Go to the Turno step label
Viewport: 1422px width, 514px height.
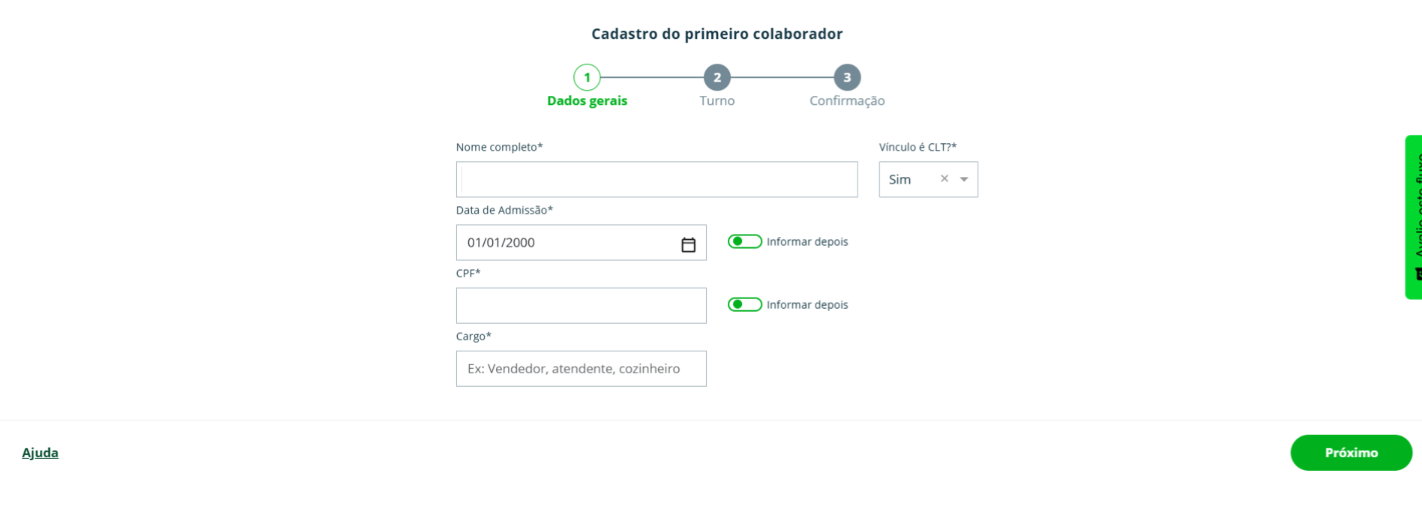(717, 101)
